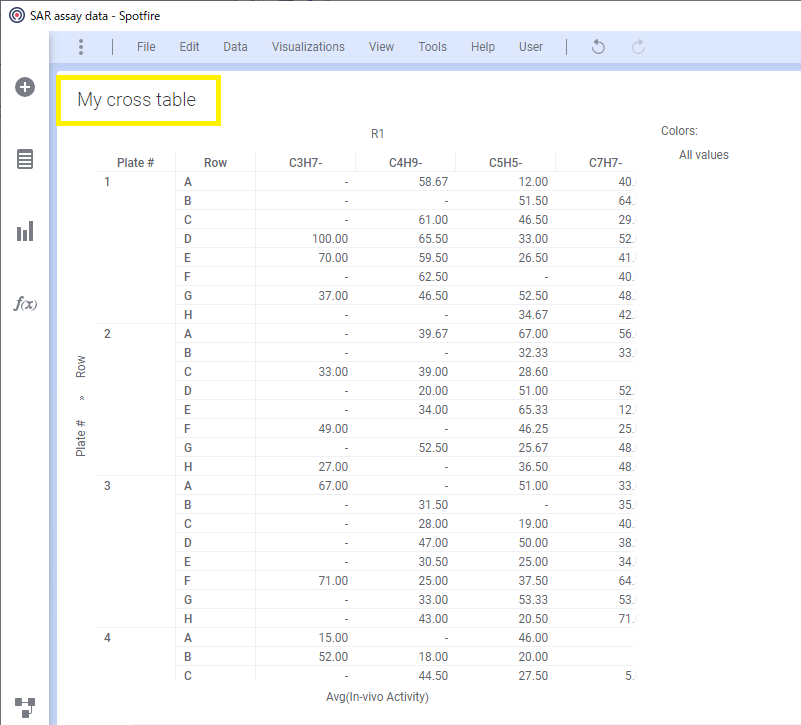Open the Row vertical axis selector
Screen dimensions: 801x725
point(80,367)
